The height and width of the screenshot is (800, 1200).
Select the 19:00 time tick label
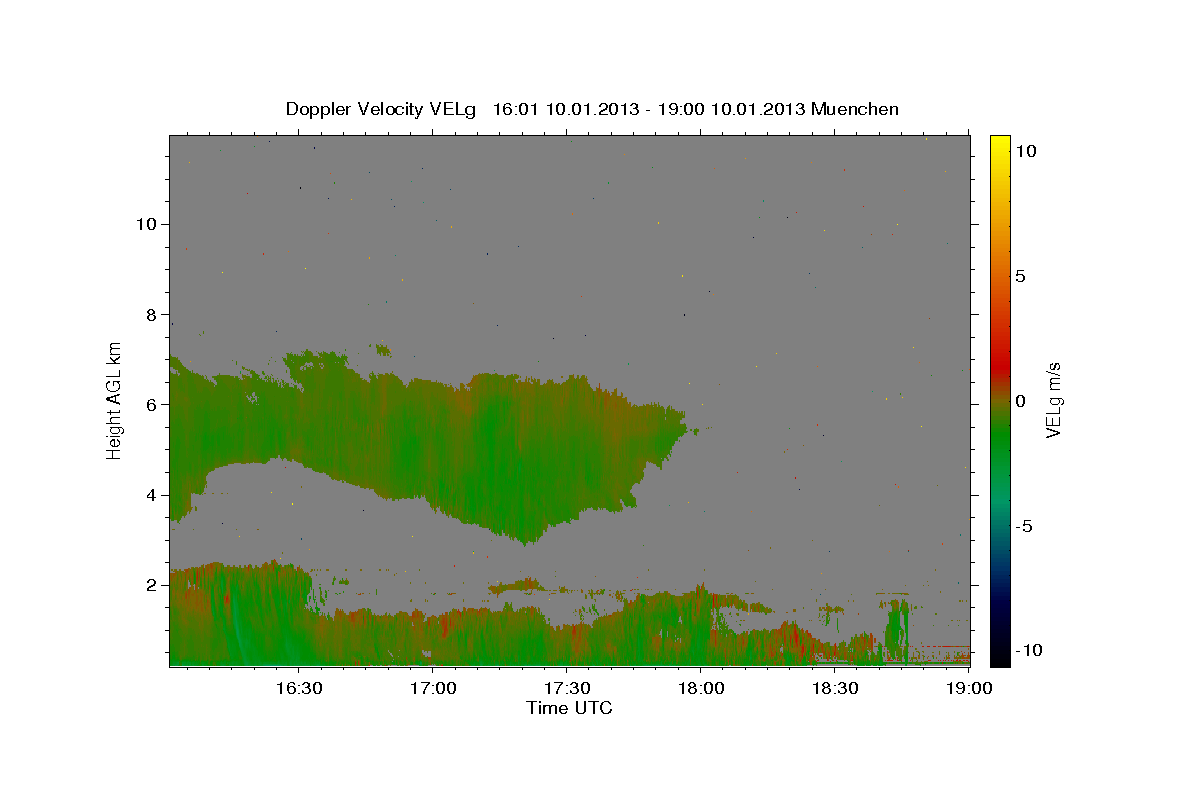[x=969, y=688]
